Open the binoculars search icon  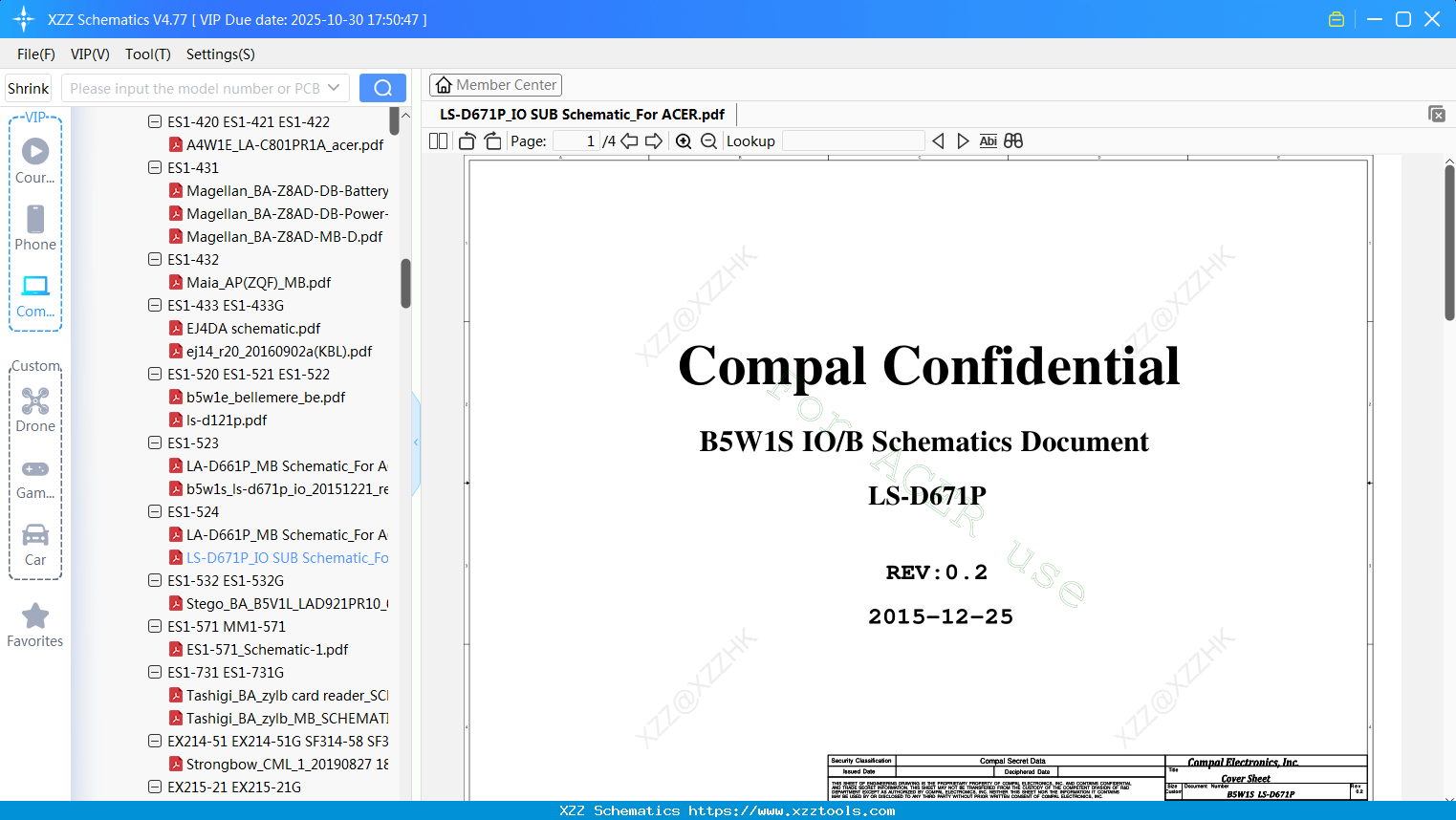(1013, 141)
